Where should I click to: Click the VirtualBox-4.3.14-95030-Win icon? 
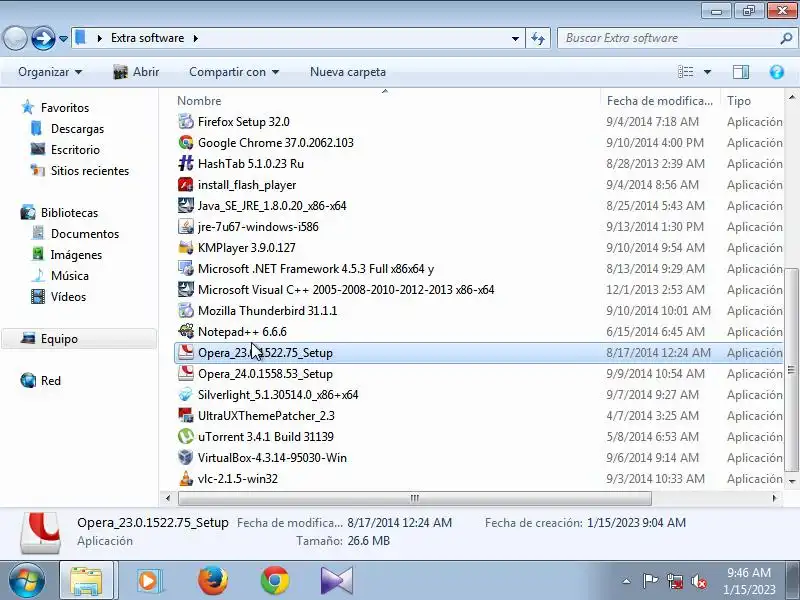tap(186, 458)
